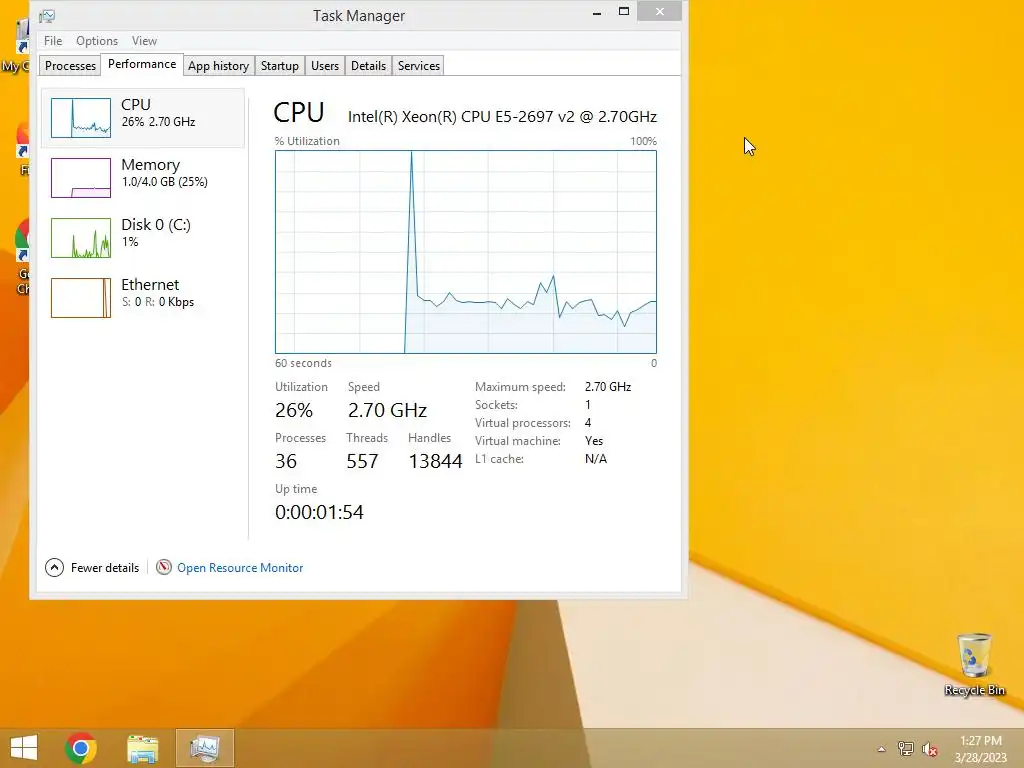1024x768 pixels.
Task: Open the Services tab
Action: click(x=419, y=66)
